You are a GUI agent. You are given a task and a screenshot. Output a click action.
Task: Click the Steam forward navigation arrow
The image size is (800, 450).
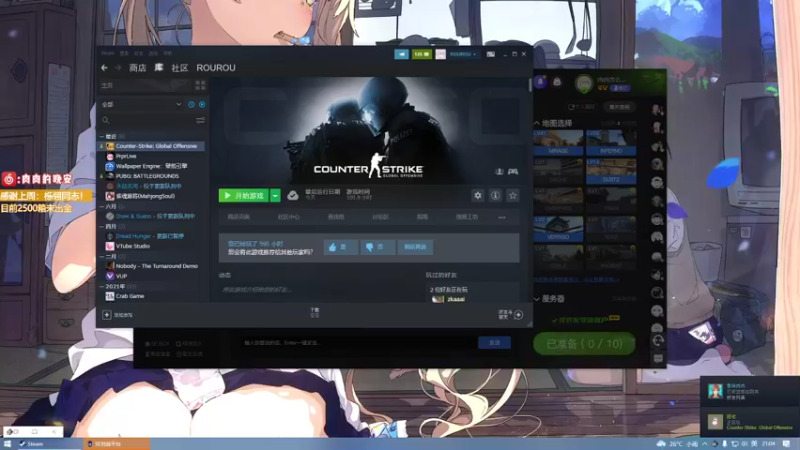pyautogui.click(x=118, y=68)
